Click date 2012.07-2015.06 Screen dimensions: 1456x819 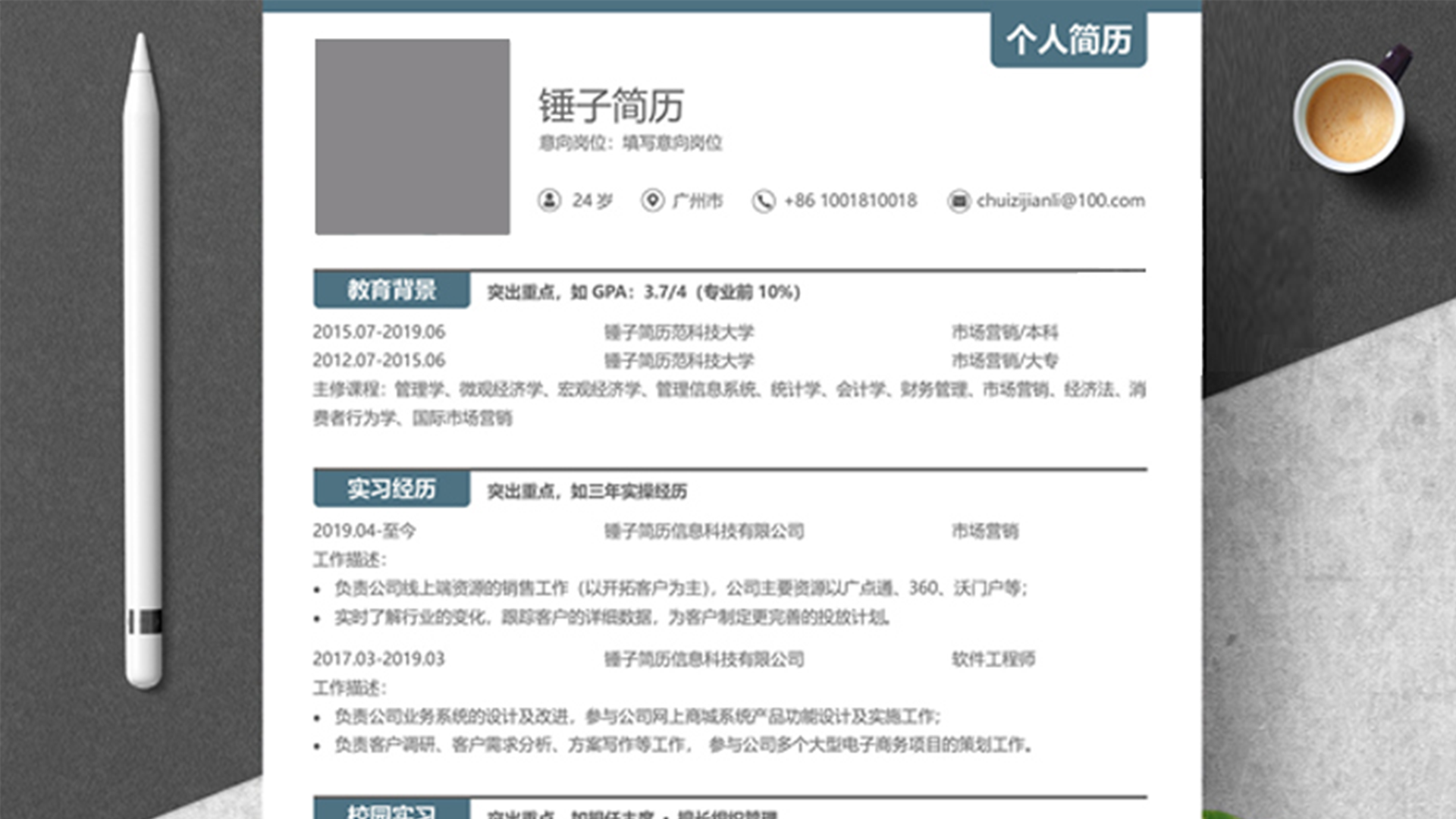tap(379, 360)
